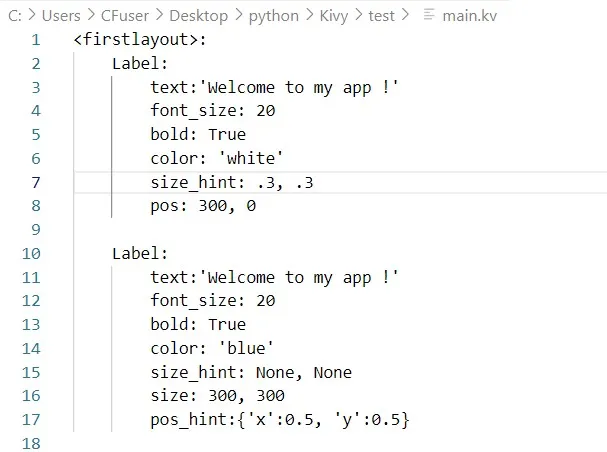Click the pos_hint dictionary line
This screenshot has width=607, height=452.
point(280,419)
